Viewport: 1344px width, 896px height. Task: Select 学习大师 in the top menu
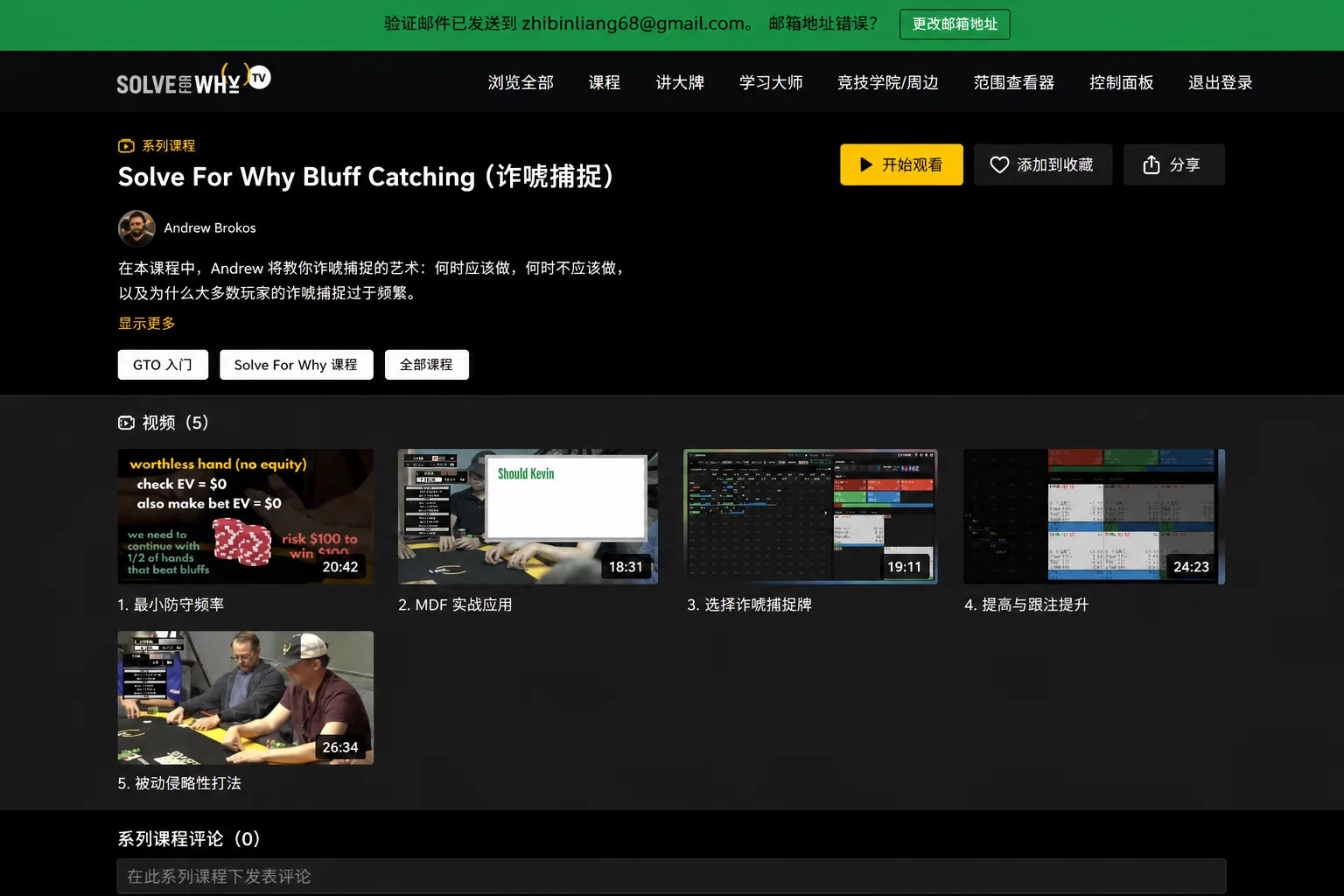pyautogui.click(x=771, y=82)
